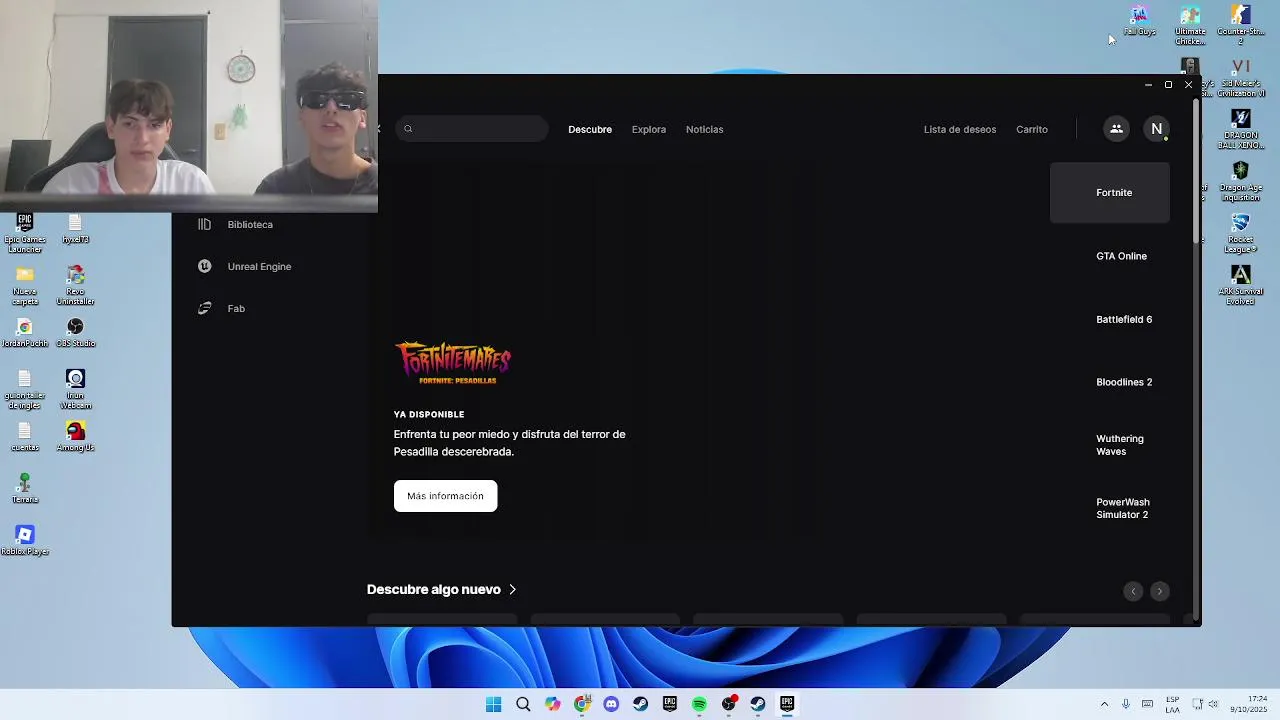Select GTA Online in featured list
The image size is (1280, 720).
(x=1110, y=256)
